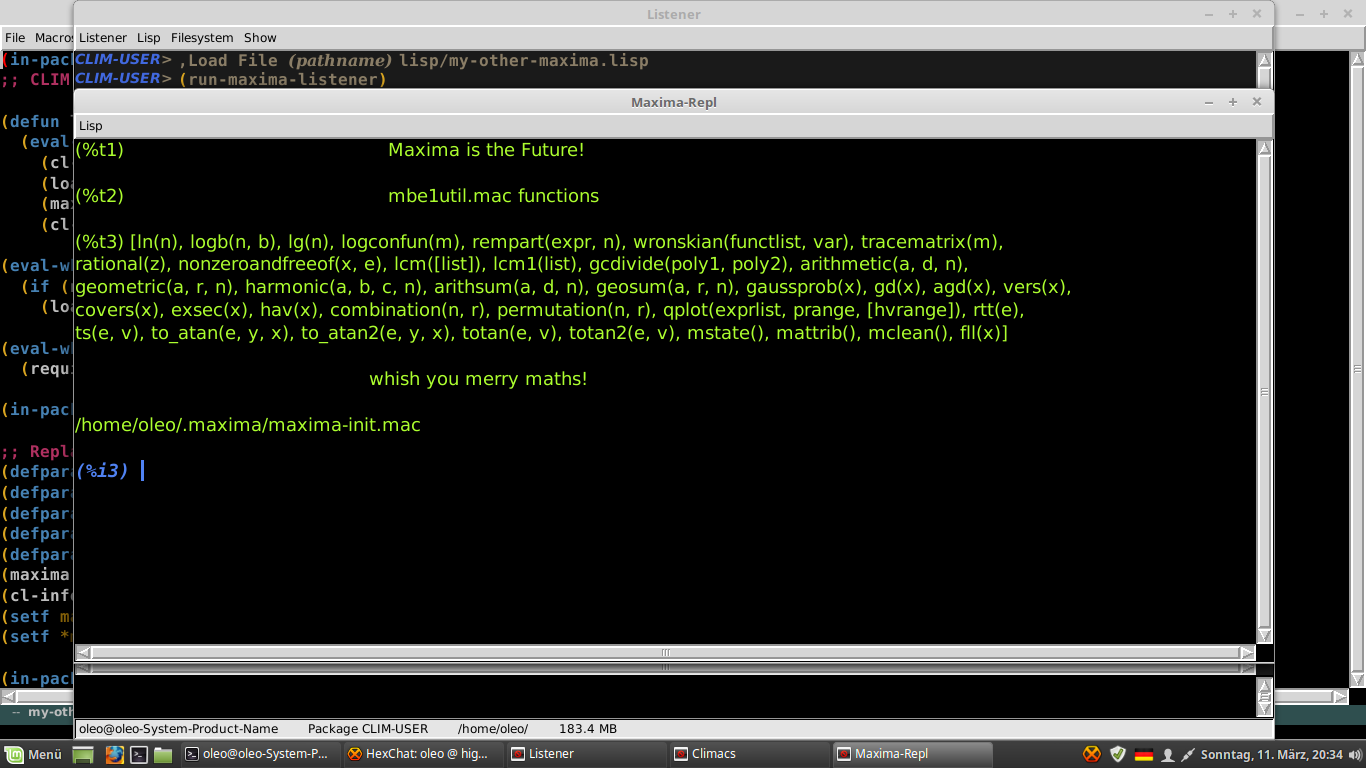
Task: Open the network connection tray icon
Action: coord(1188,754)
